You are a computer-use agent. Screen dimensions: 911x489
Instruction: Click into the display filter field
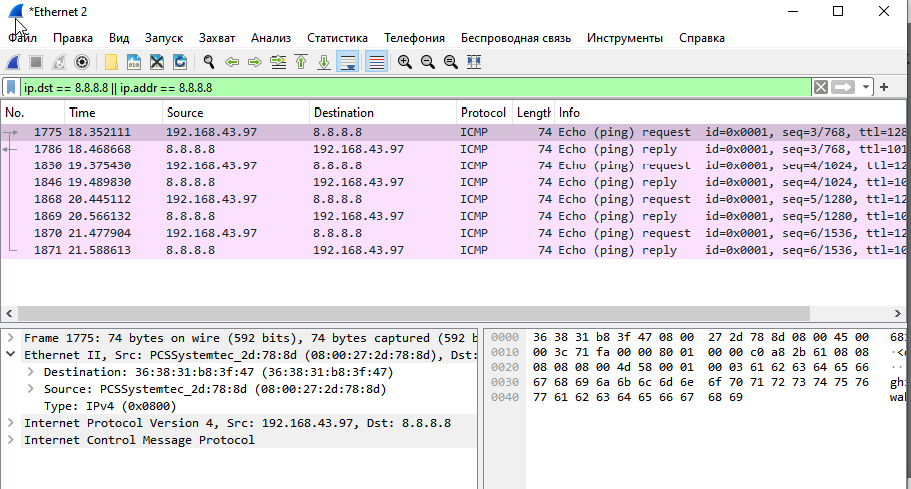[x=415, y=88]
